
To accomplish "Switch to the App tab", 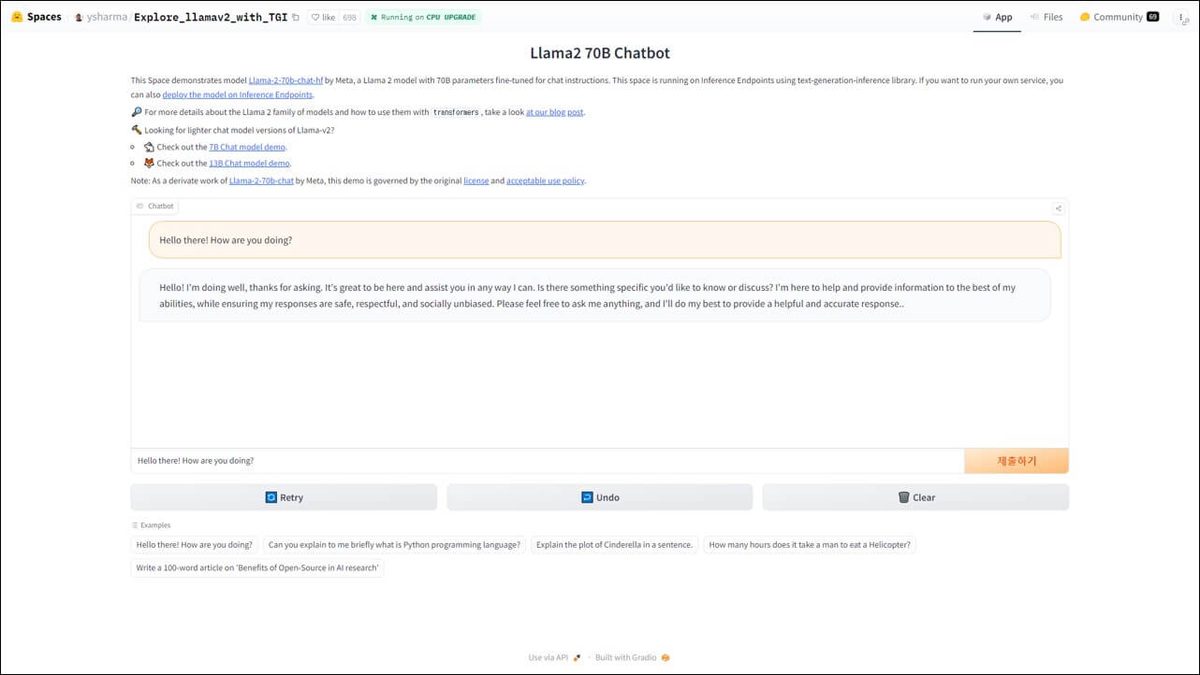I will tap(997, 17).
